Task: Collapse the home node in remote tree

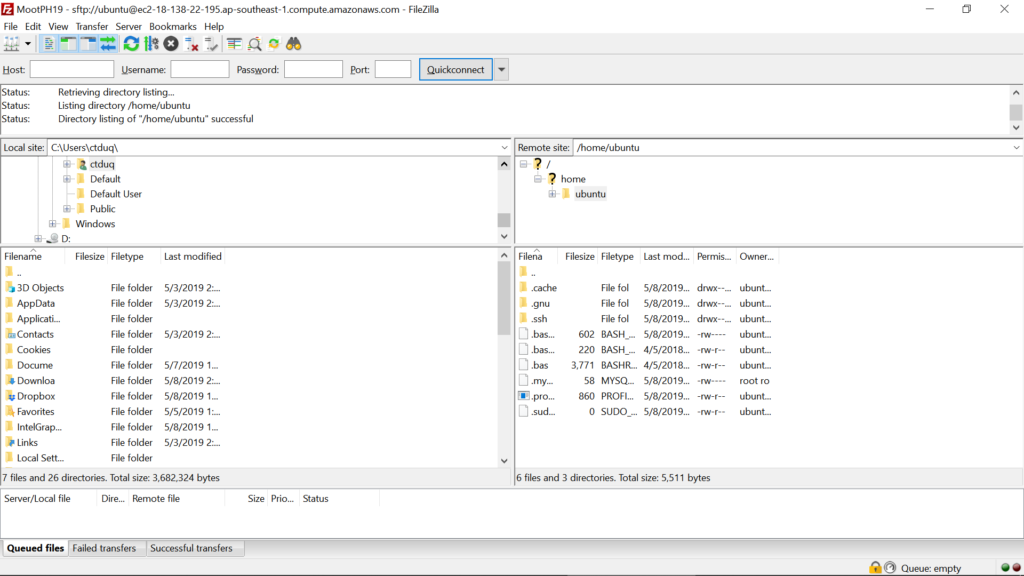Action: 537,179
